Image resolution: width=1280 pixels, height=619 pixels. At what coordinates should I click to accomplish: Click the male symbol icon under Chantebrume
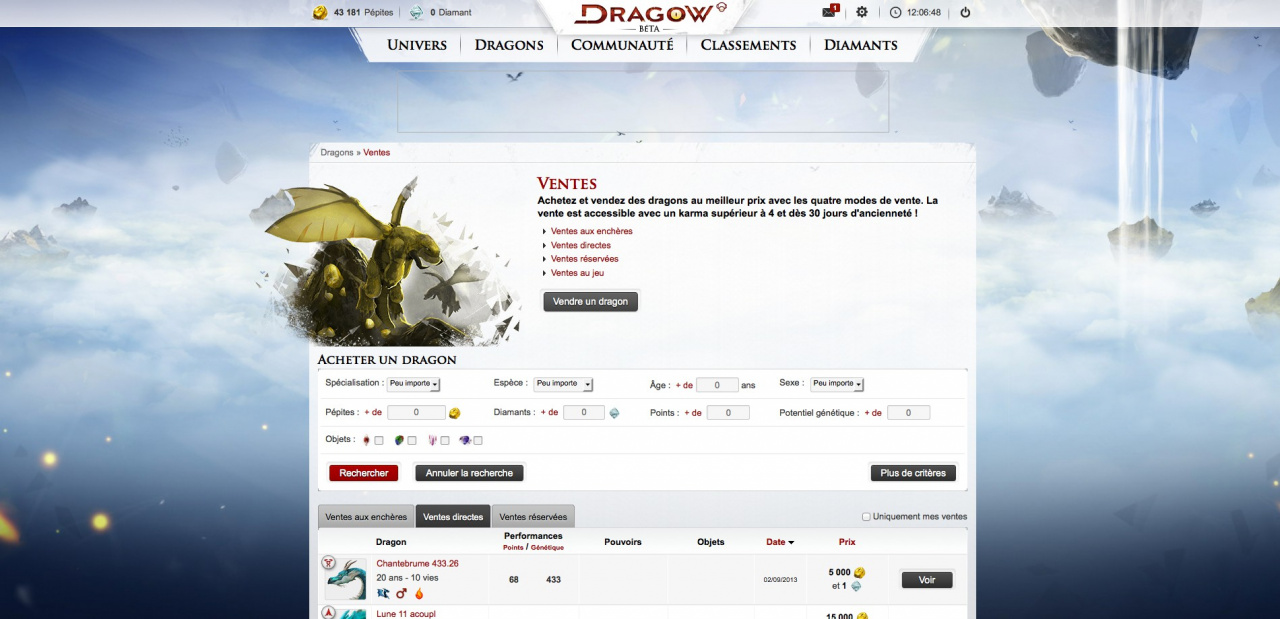[x=401, y=593]
